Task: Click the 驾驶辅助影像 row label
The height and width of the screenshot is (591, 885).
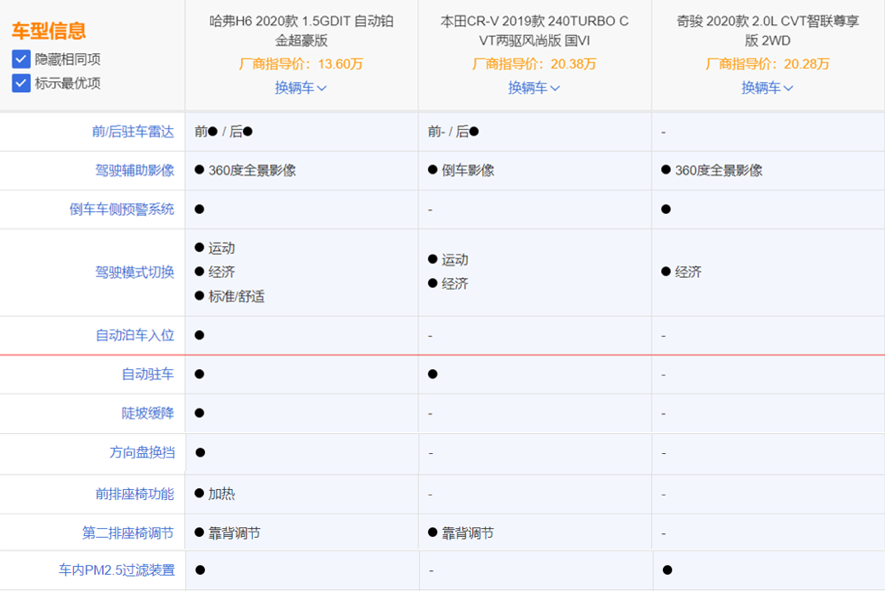Action: pyautogui.click(x=135, y=170)
